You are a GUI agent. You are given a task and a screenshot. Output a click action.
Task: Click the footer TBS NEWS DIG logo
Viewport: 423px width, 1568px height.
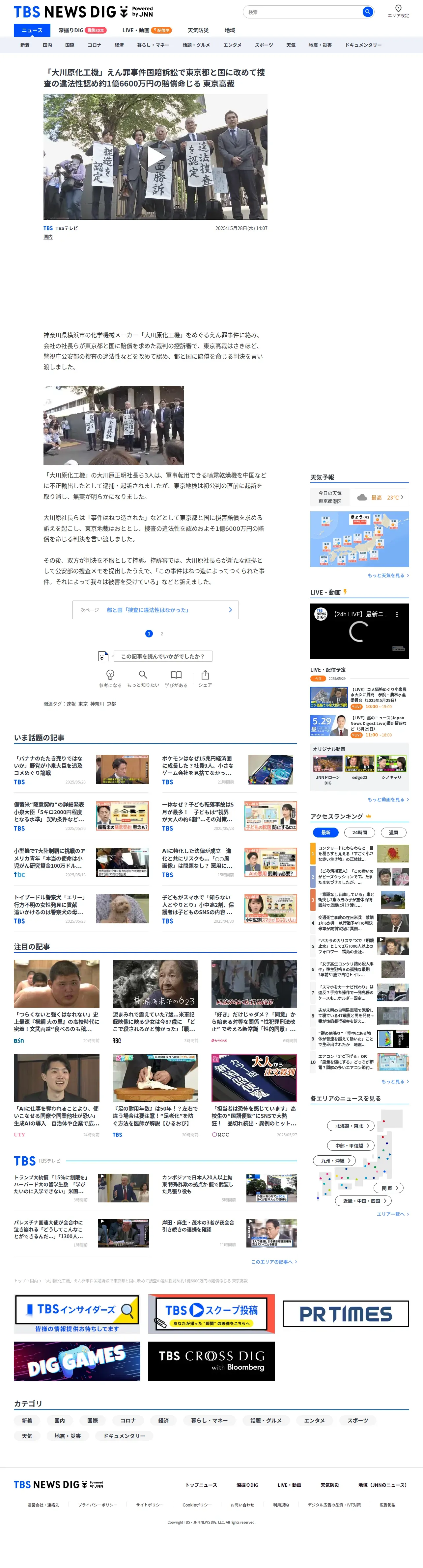coord(59,1485)
